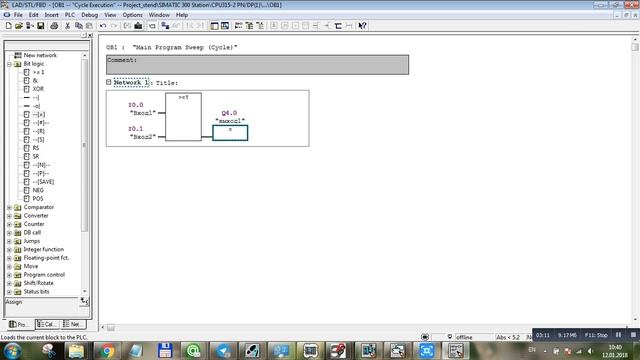Select the >=1 logic box in Network 1
Image resolution: width=640 pixels, height=360 pixels.
tap(183, 117)
